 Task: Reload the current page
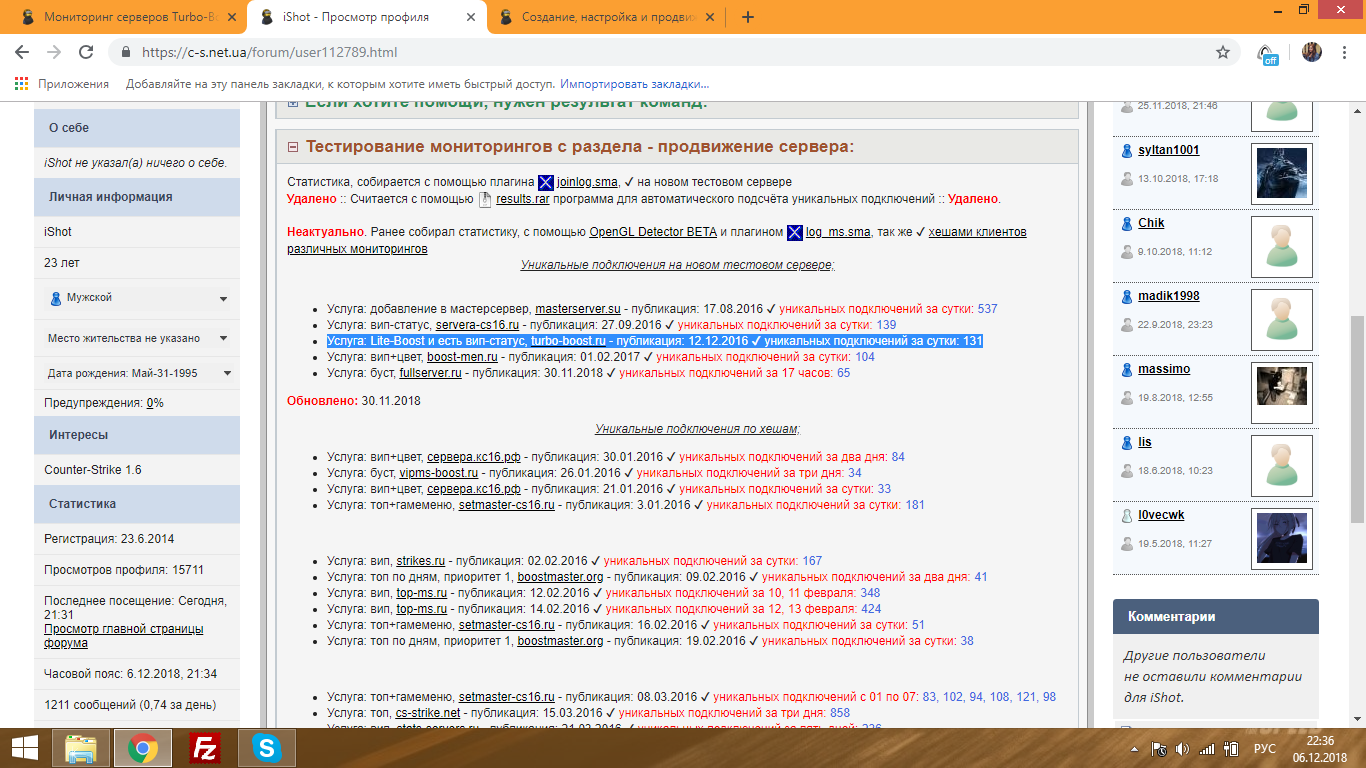tap(86, 52)
